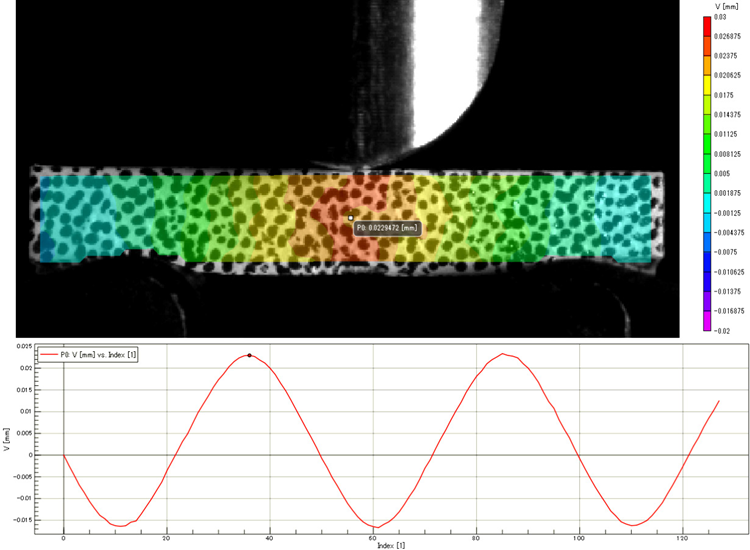Click the graph y-axis tick label -0.015
The height and width of the screenshot is (550, 750).
[x=23, y=520]
